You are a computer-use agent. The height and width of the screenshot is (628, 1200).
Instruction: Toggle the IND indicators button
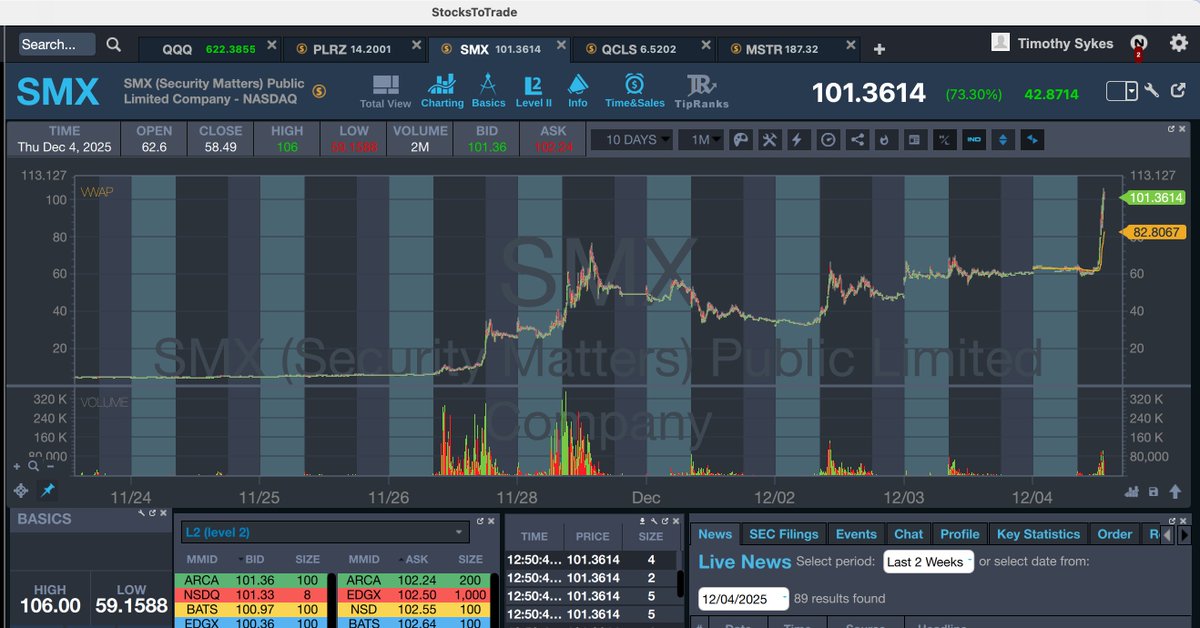[x=972, y=140]
